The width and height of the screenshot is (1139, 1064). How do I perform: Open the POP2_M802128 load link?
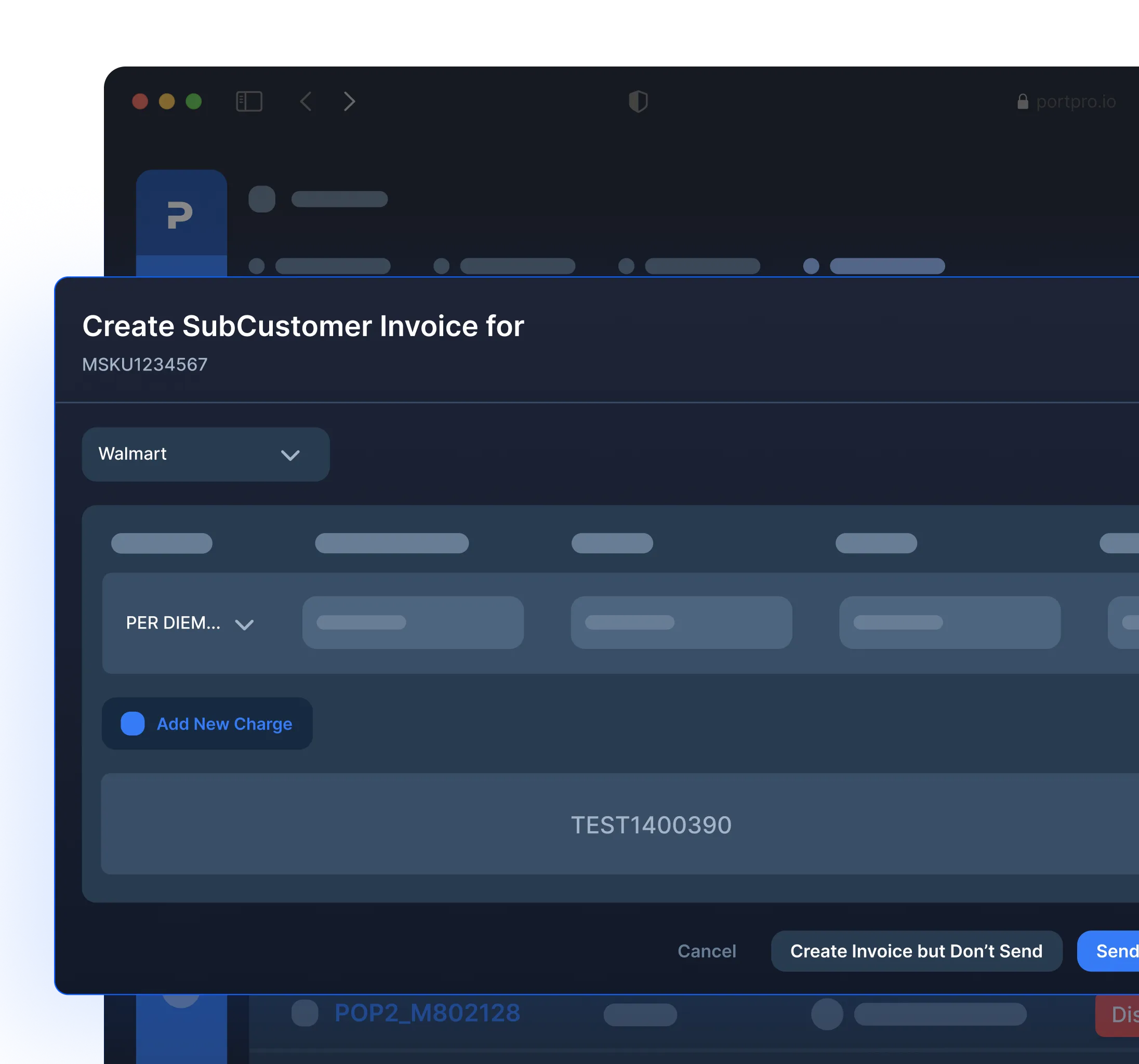[427, 1013]
